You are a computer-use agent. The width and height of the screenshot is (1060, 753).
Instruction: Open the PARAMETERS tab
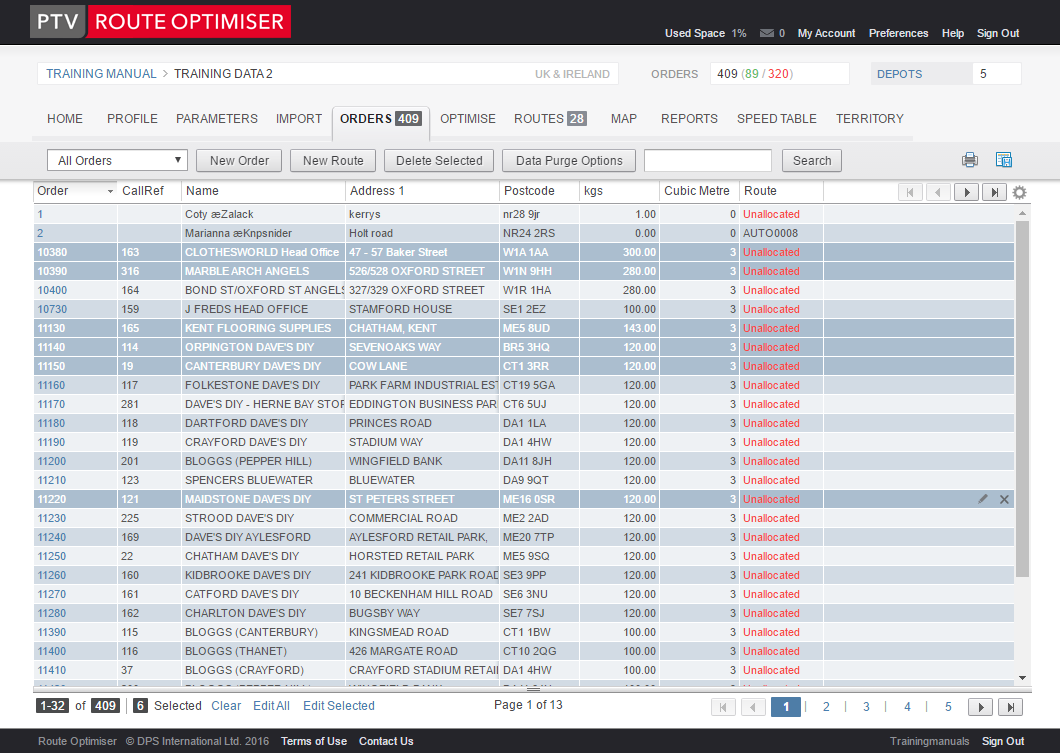coord(217,119)
